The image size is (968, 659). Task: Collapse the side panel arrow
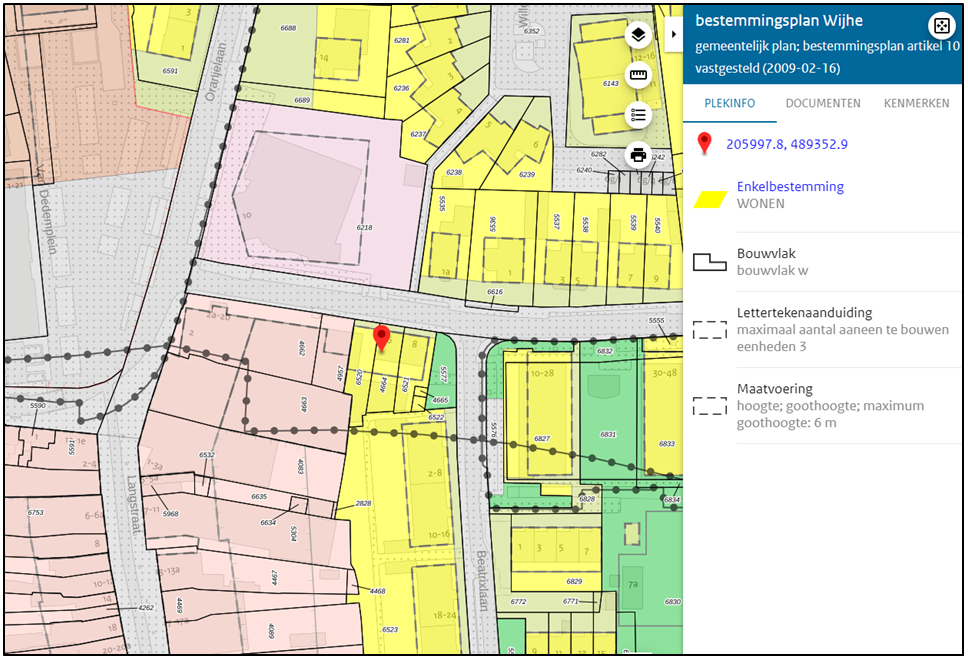674,34
